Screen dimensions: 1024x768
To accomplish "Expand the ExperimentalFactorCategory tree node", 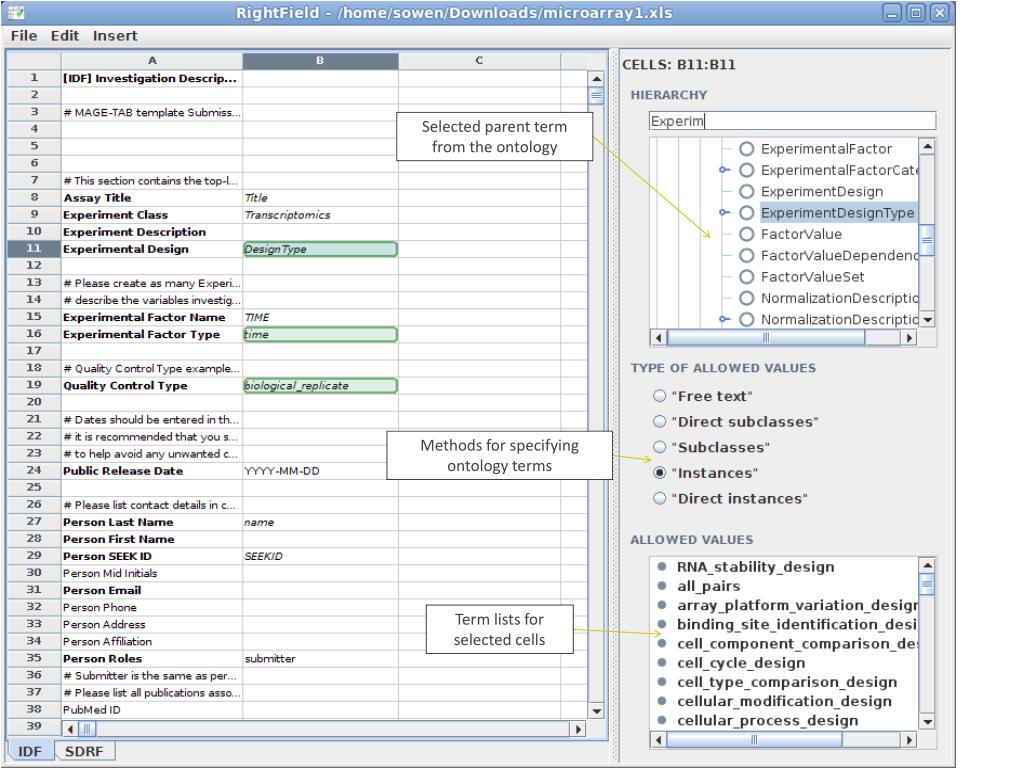I will pos(724,170).
